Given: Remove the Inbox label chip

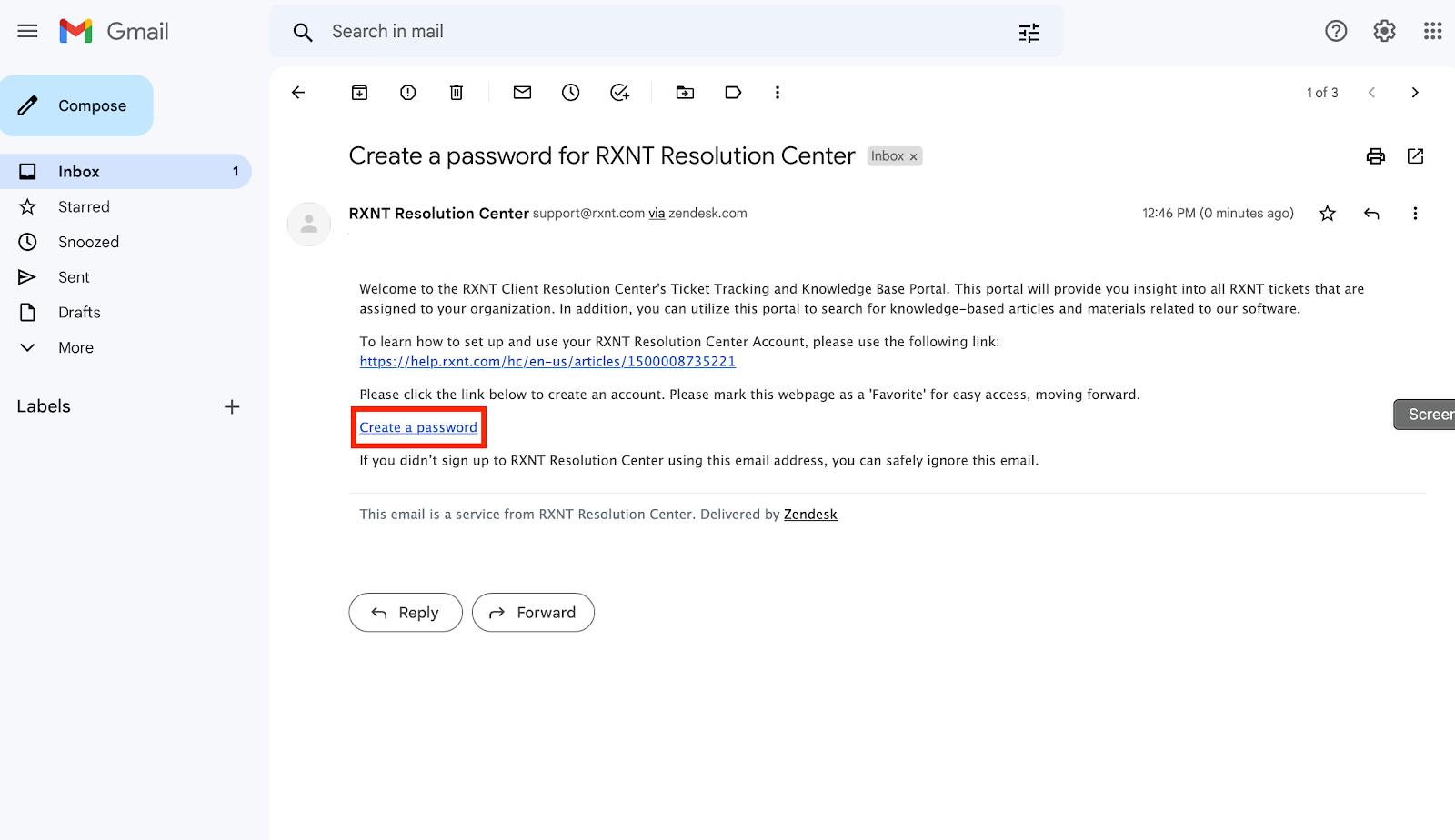Looking at the screenshot, I should (x=913, y=155).
